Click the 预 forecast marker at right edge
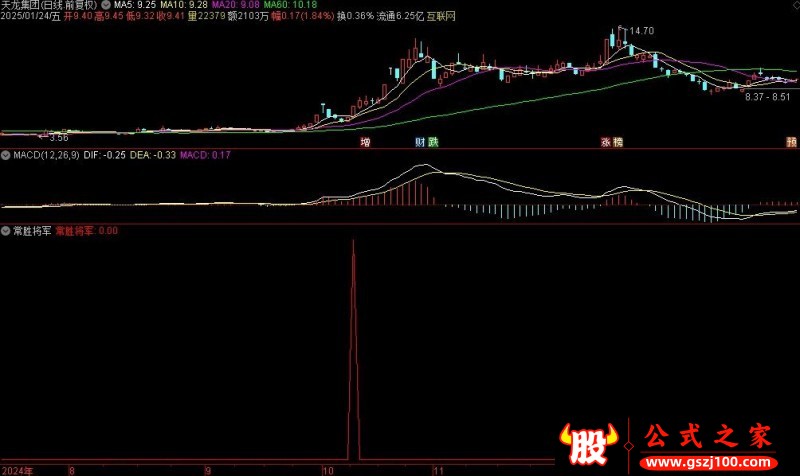 (x=791, y=142)
